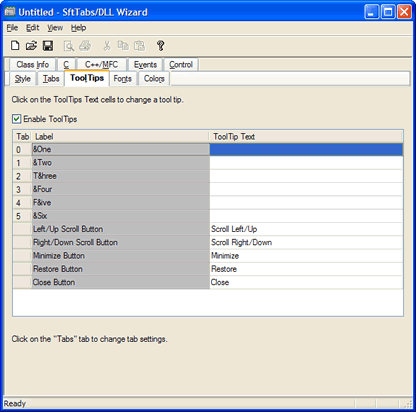Click the Print toolbar icon
416x412 pixels.
click(85, 46)
